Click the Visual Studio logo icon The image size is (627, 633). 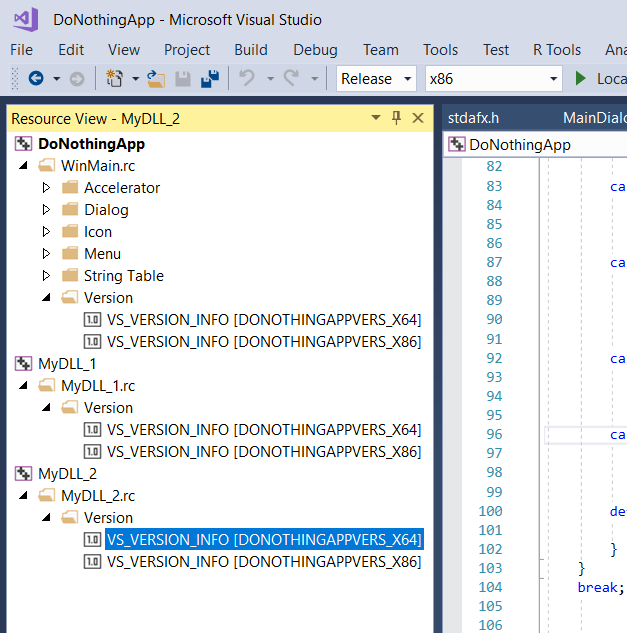point(26,19)
